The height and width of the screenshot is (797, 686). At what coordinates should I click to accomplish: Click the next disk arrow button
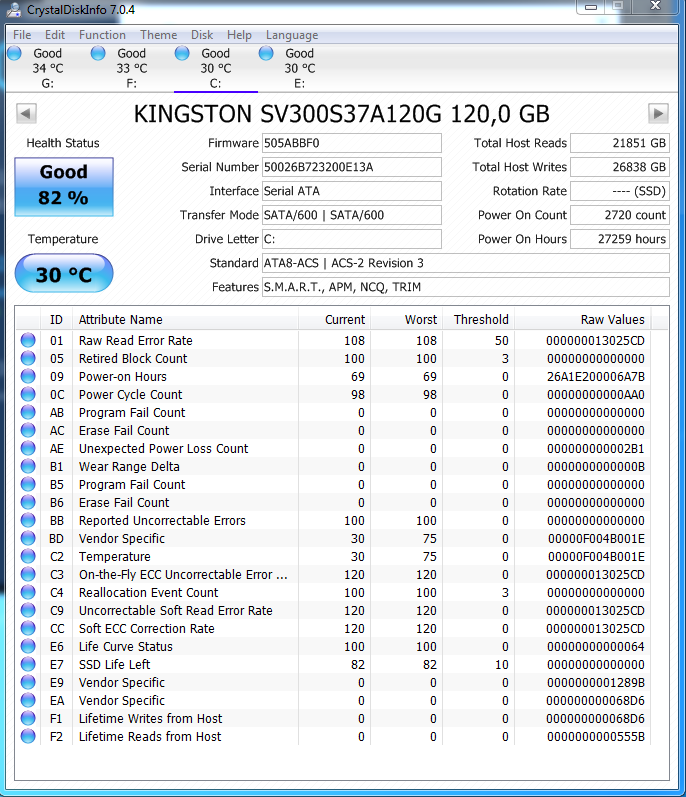(x=658, y=114)
